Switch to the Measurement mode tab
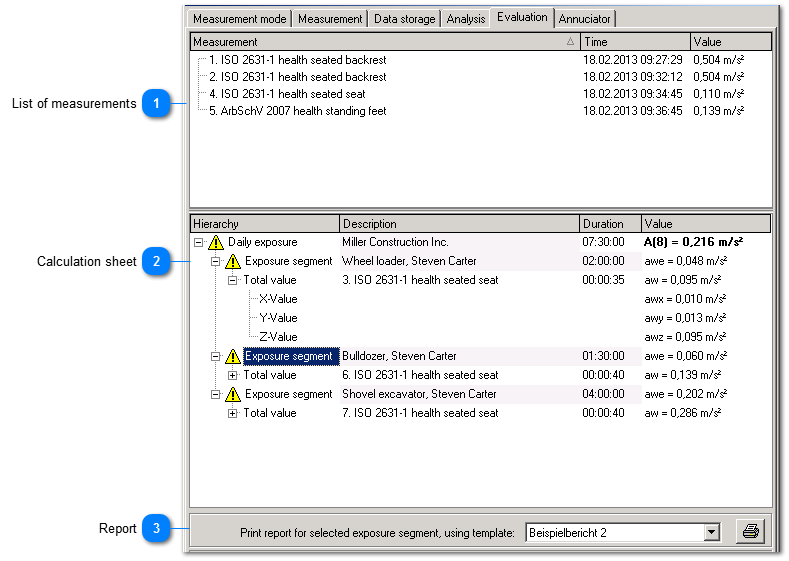789x561 pixels. [239, 19]
